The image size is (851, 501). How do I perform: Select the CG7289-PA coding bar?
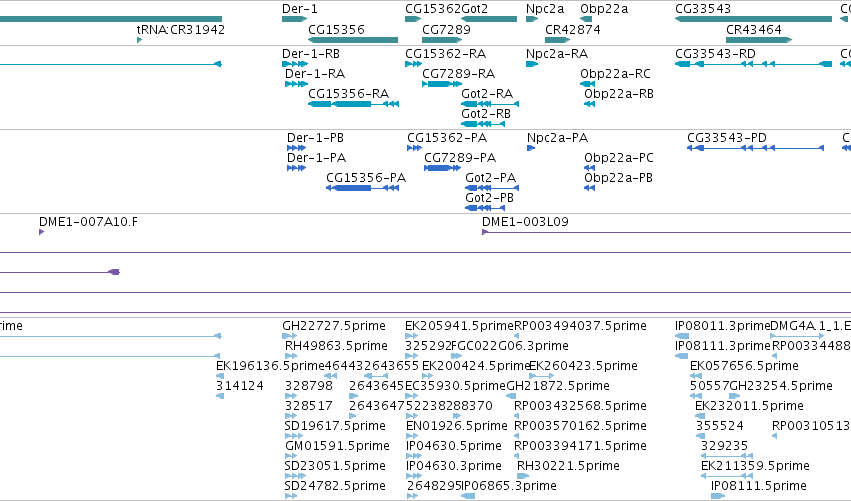442,168
